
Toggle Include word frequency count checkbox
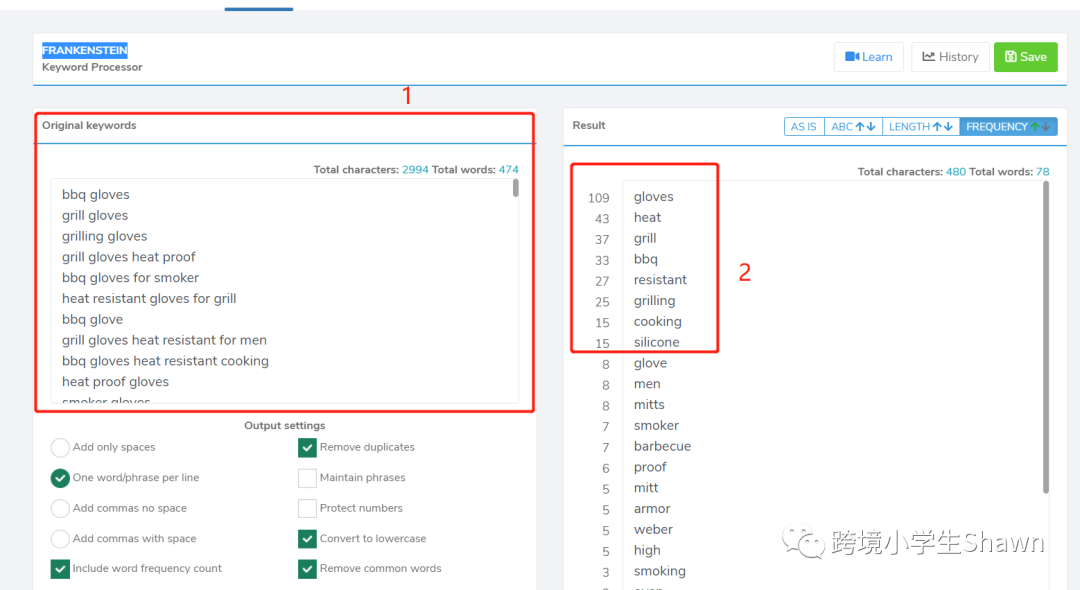(x=60, y=569)
